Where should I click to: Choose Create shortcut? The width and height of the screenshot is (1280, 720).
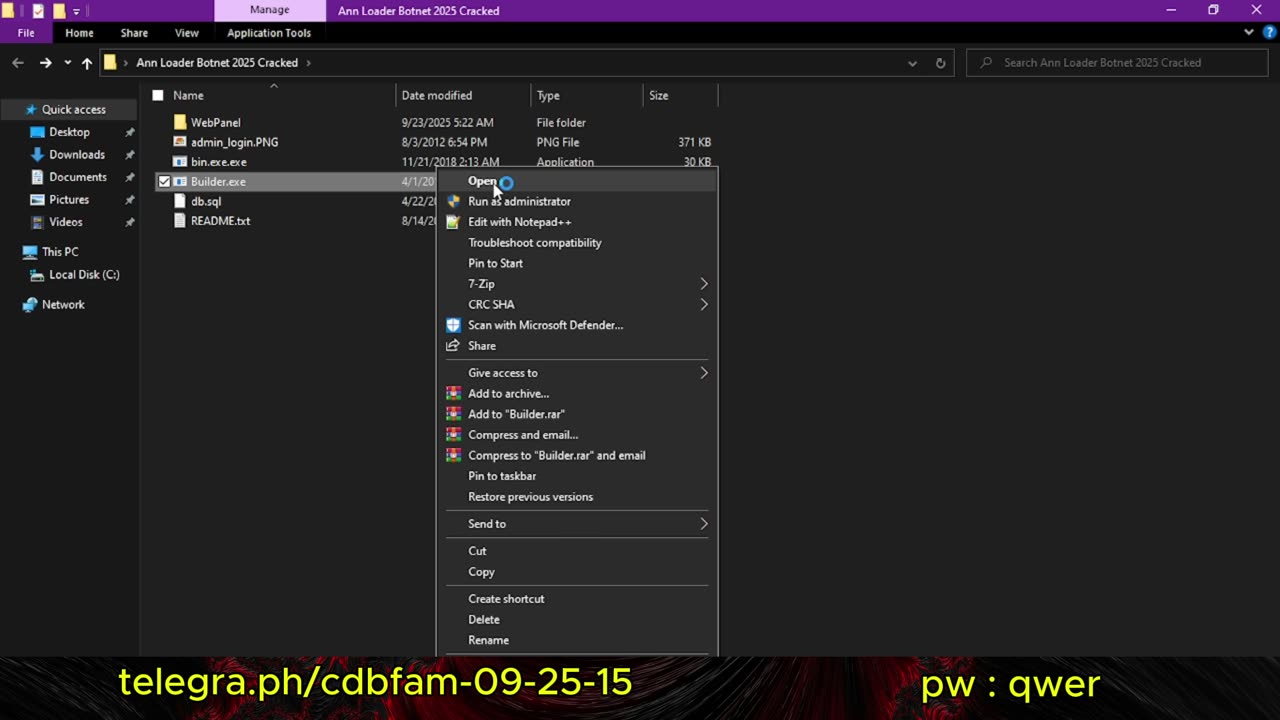coord(577,599)
